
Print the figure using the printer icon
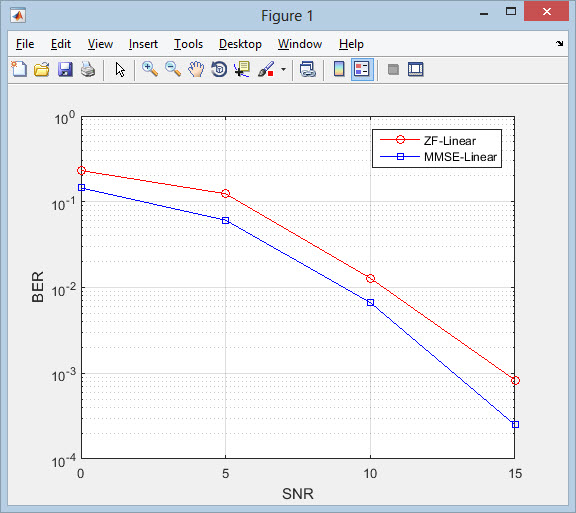coord(88,69)
